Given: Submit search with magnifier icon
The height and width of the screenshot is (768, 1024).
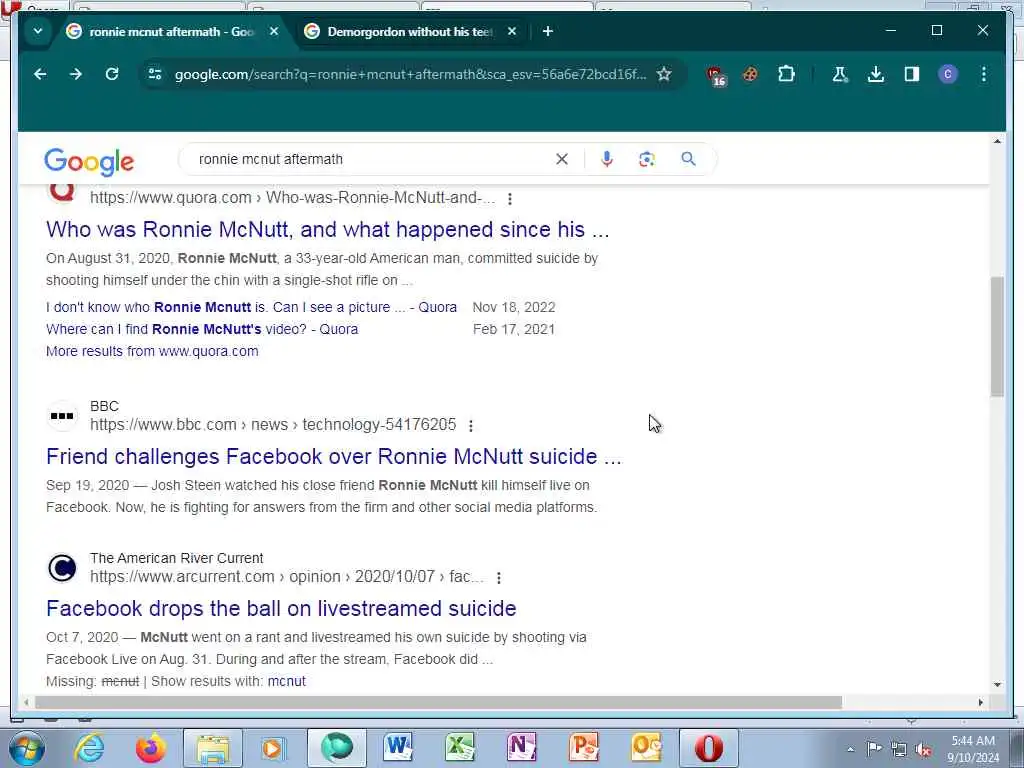Looking at the screenshot, I should pyautogui.click(x=688, y=159).
